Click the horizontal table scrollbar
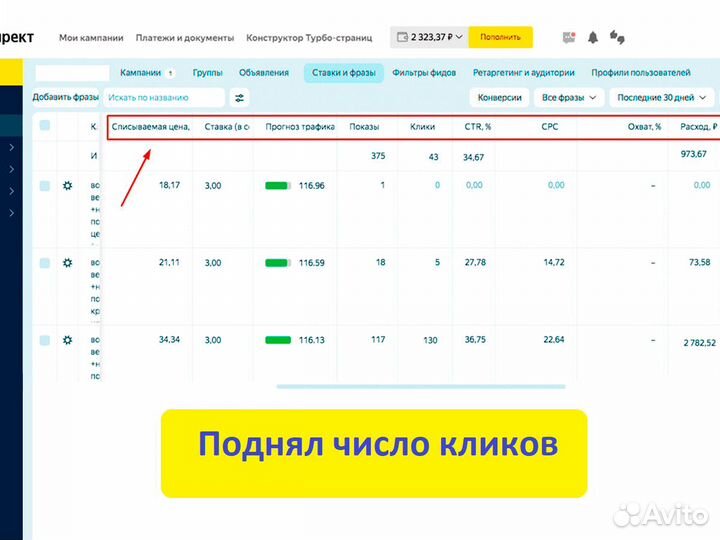 [x=421, y=387]
